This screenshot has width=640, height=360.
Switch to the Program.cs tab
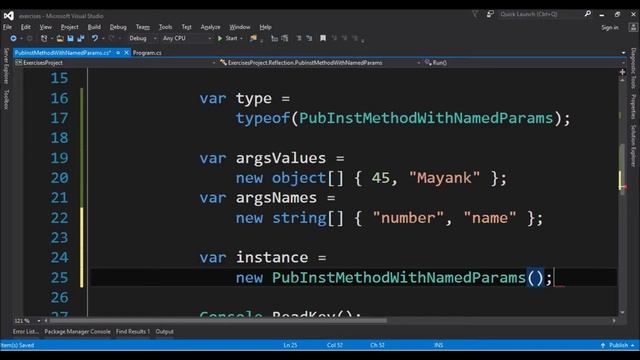pyautogui.click(x=147, y=53)
